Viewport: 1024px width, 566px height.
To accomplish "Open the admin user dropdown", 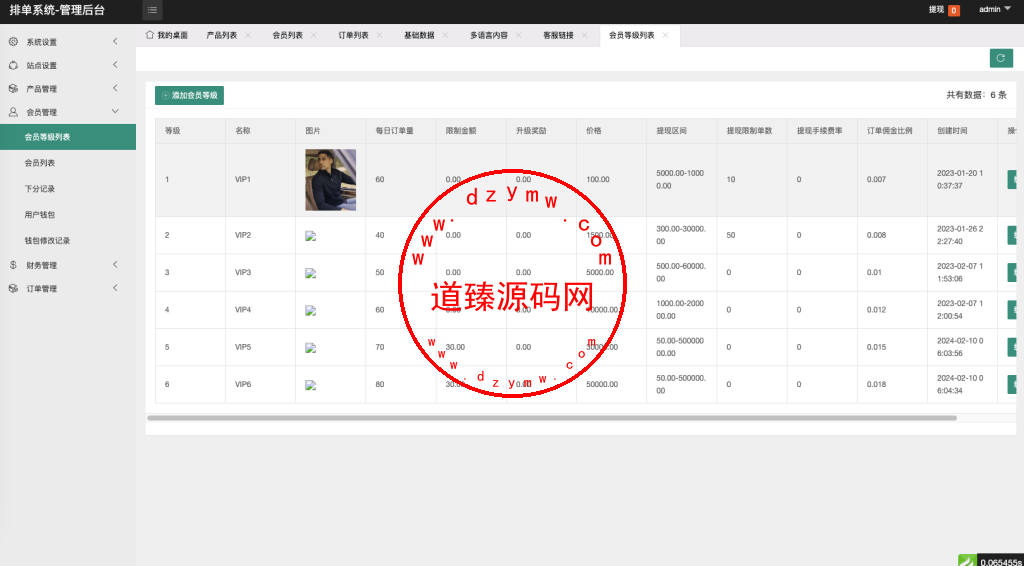I will [995, 9].
